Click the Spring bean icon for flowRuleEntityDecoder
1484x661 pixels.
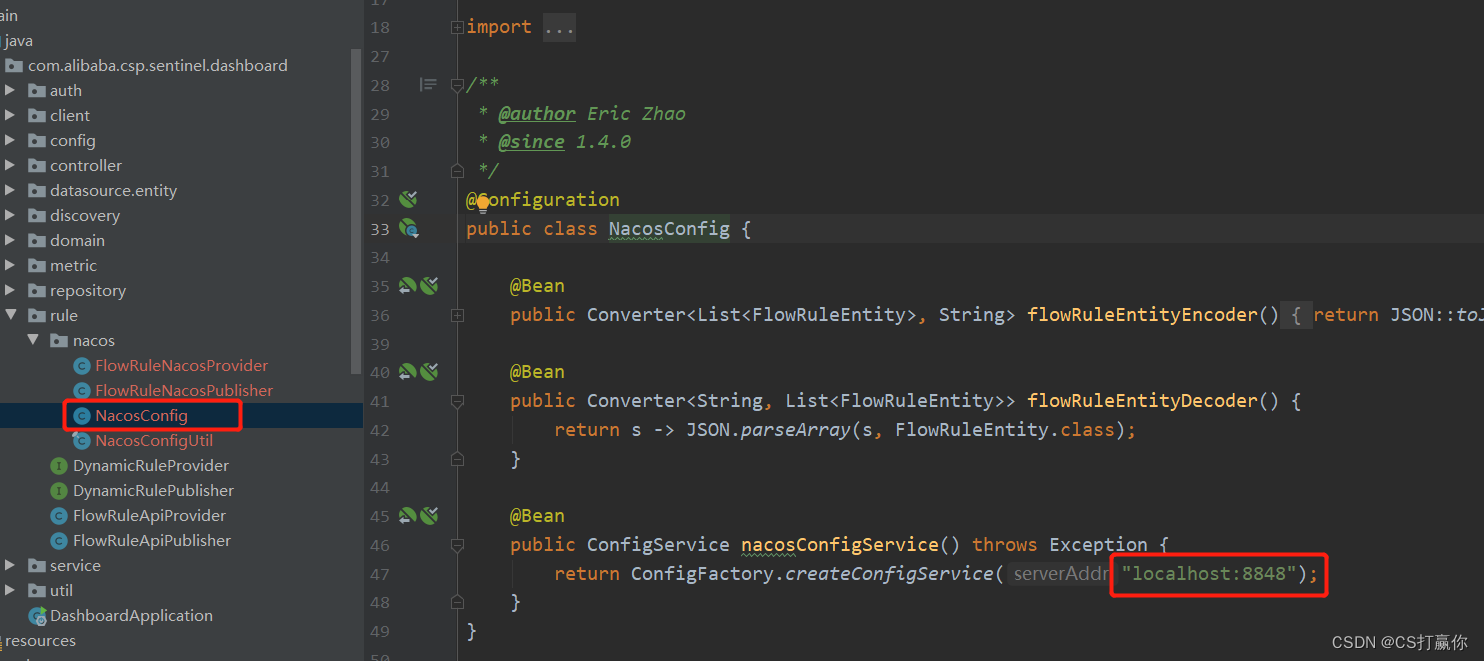429,371
